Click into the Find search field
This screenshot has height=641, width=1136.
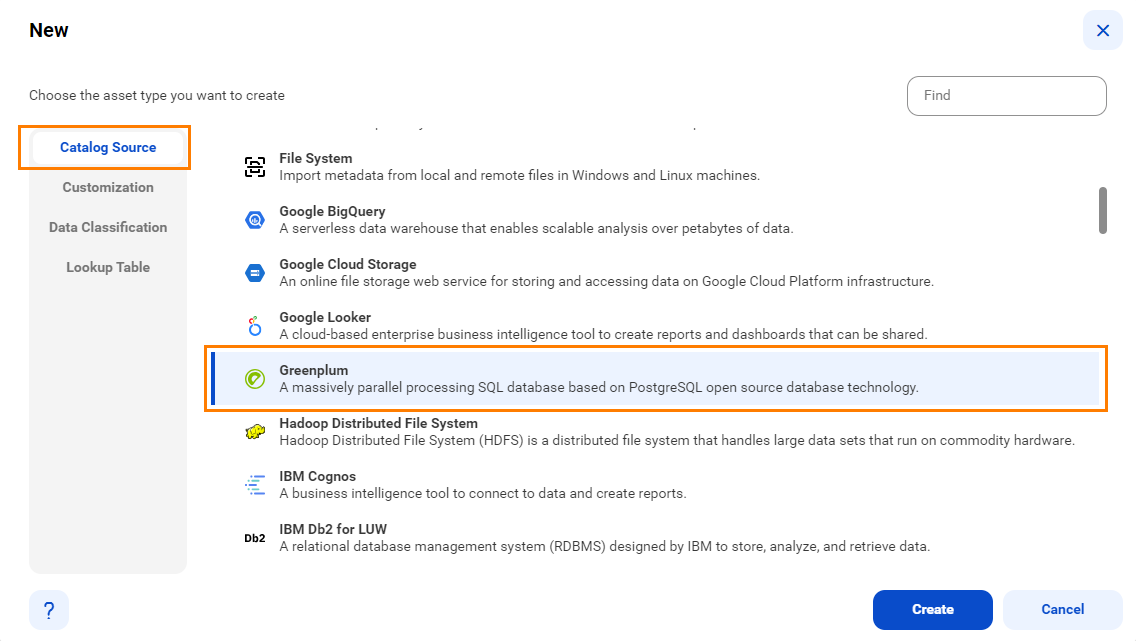tap(1006, 96)
